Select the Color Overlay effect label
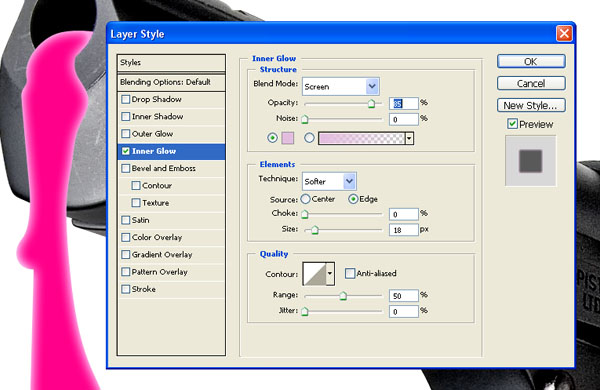 (157, 238)
